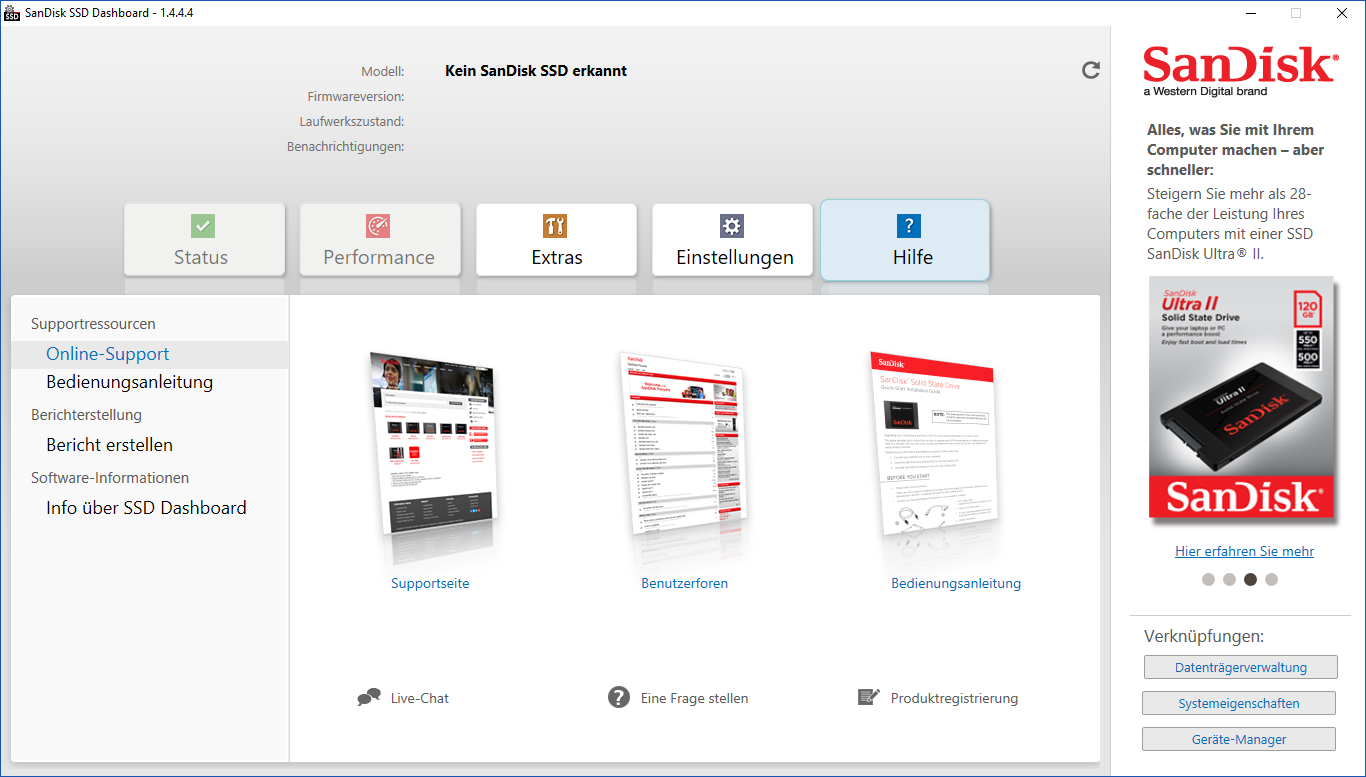This screenshot has height=777, width=1366.
Task: Open the Extras tab
Action: pyautogui.click(x=556, y=240)
